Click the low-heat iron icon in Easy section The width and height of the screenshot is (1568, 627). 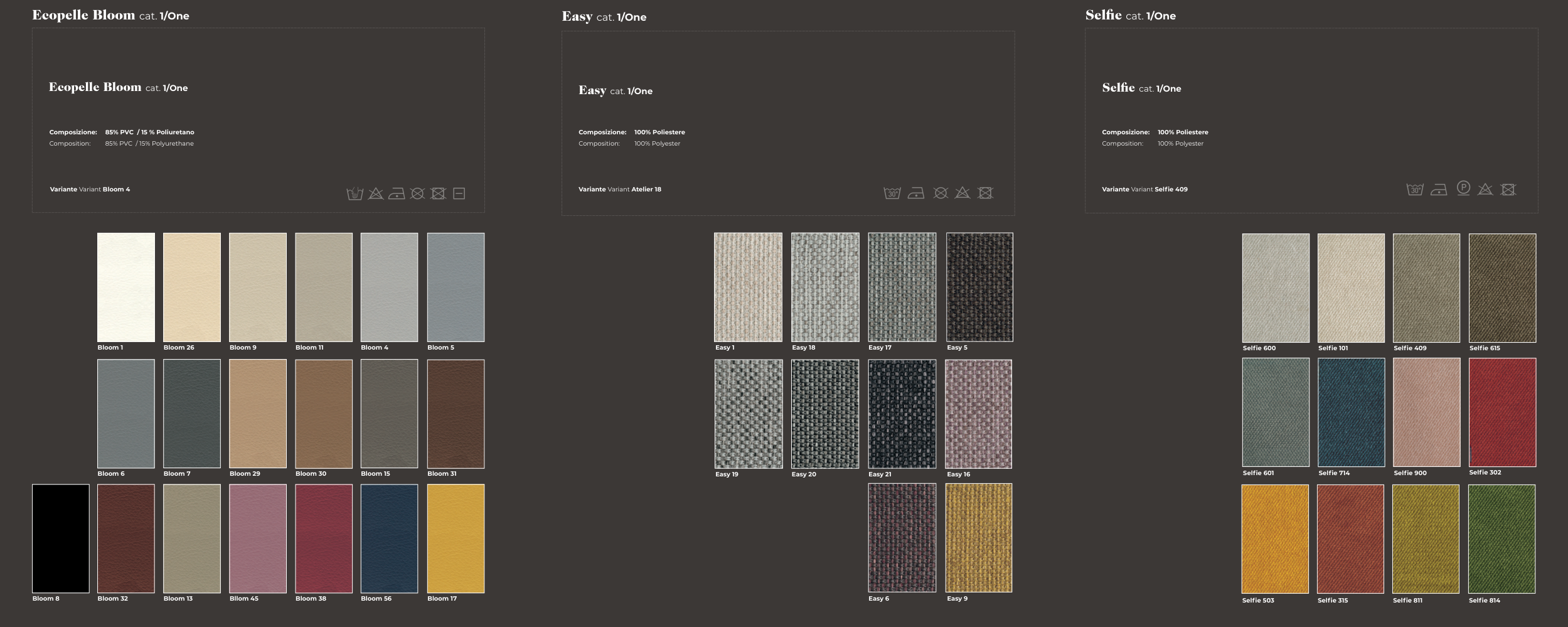pos(916,193)
